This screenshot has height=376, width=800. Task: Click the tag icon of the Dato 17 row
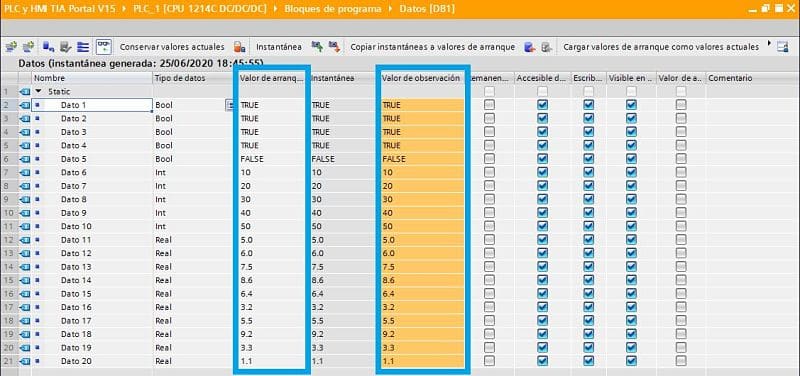(x=24, y=320)
